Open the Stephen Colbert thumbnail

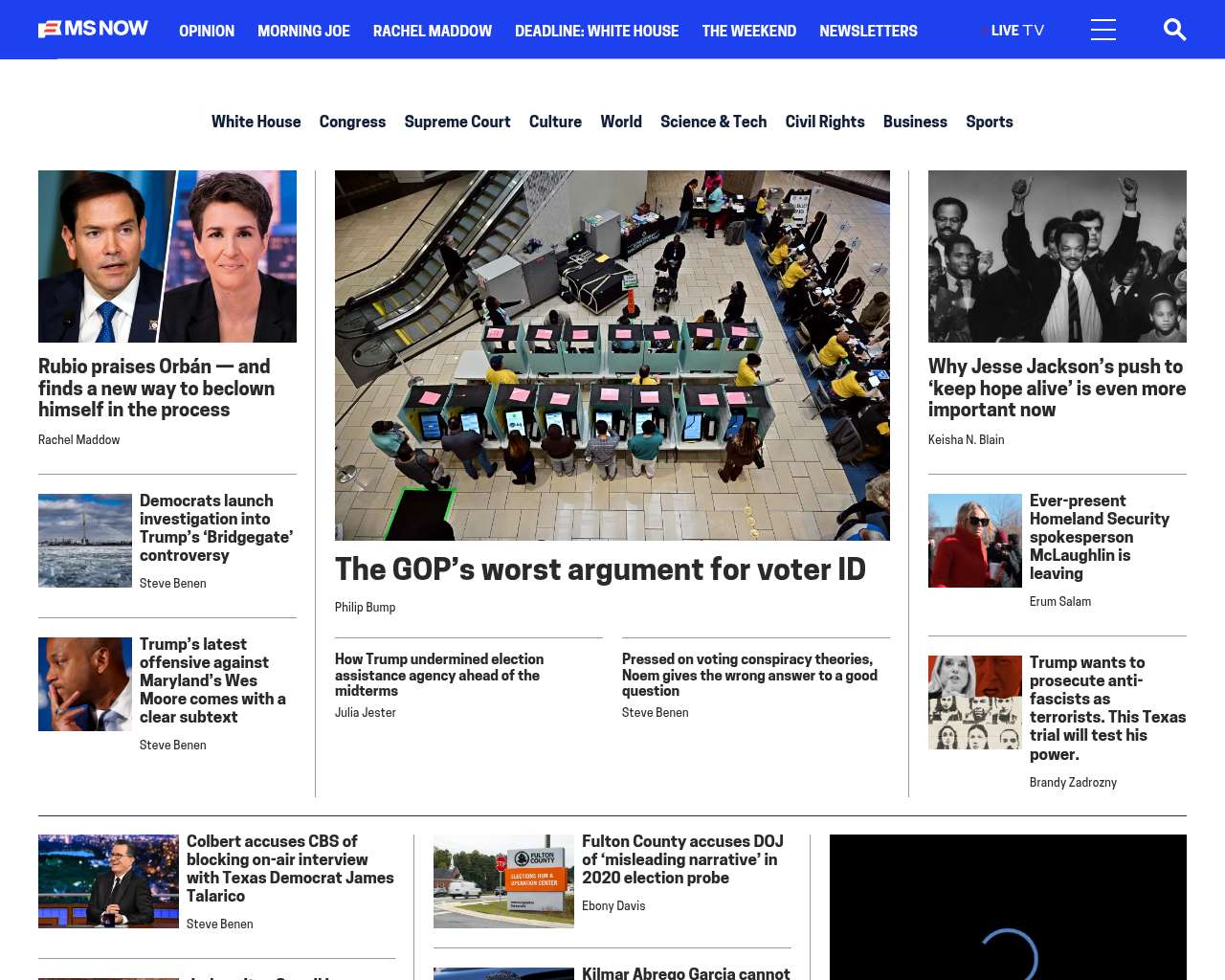tap(108, 881)
